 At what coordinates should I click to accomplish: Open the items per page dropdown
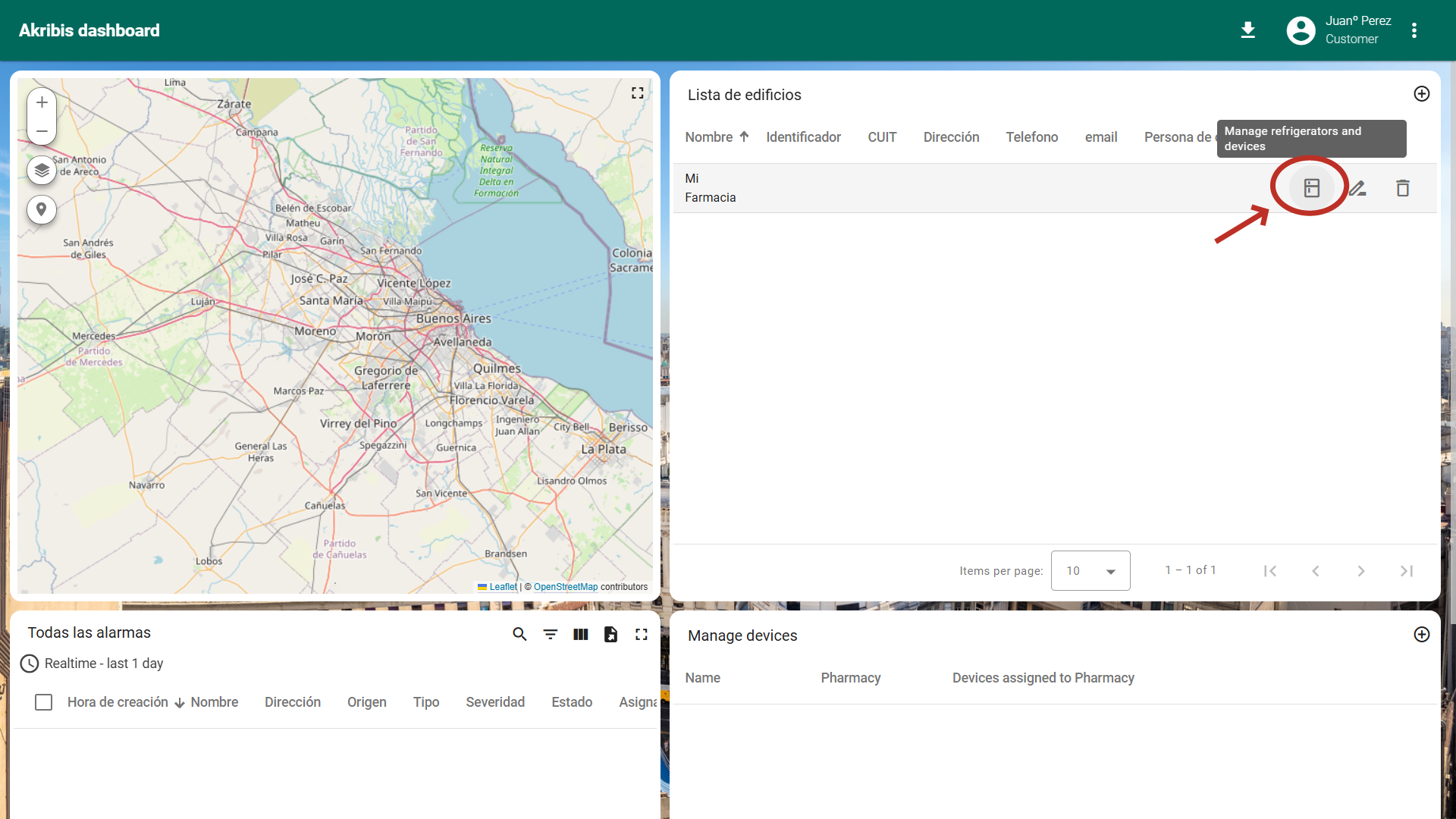(x=1090, y=571)
